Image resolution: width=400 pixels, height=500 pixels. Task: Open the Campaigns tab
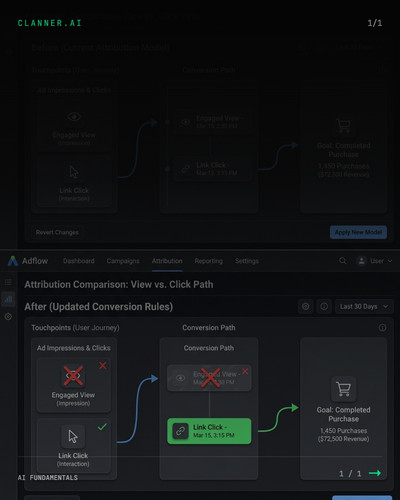123,261
